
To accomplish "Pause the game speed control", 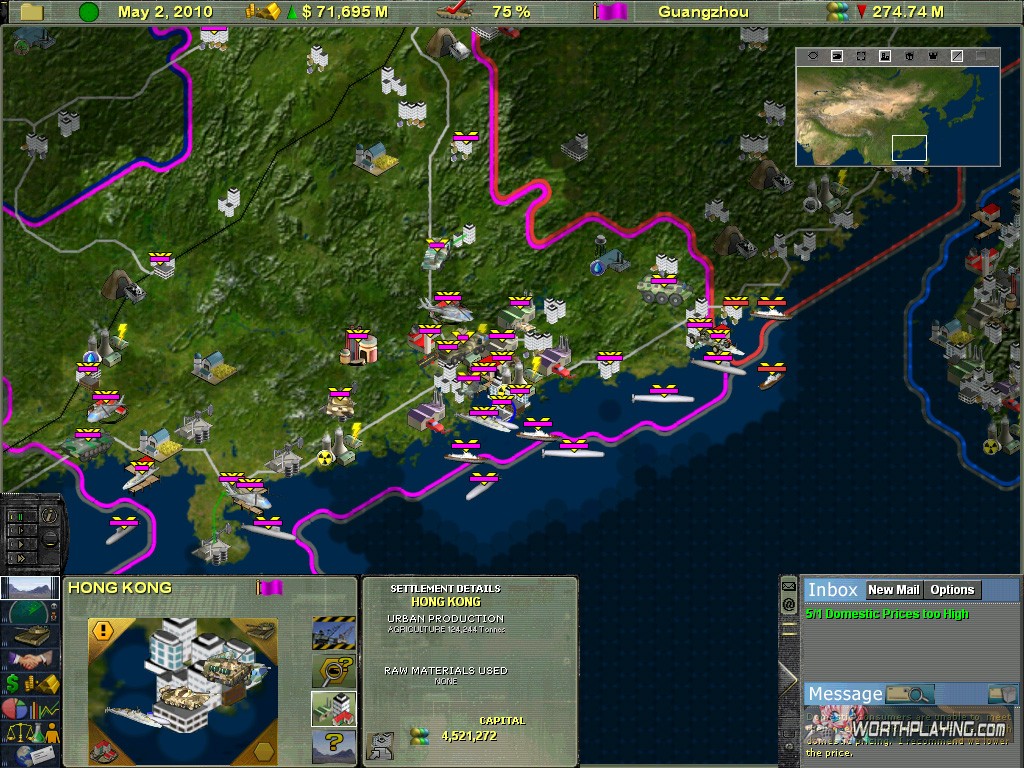I will pyautogui.click(x=21, y=517).
